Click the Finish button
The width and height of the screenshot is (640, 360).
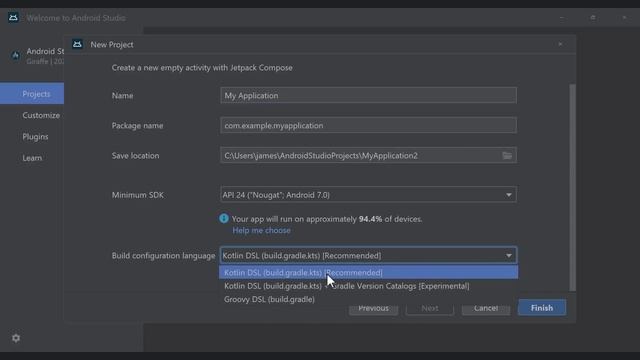coord(542,308)
